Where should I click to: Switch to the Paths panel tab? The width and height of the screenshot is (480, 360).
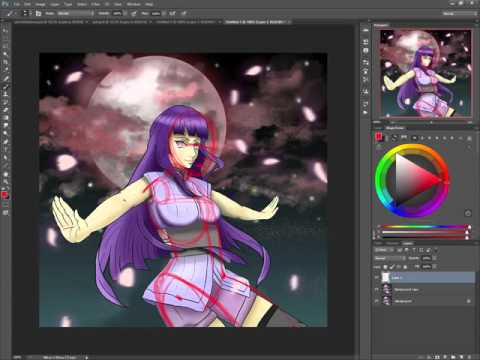(378, 243)
